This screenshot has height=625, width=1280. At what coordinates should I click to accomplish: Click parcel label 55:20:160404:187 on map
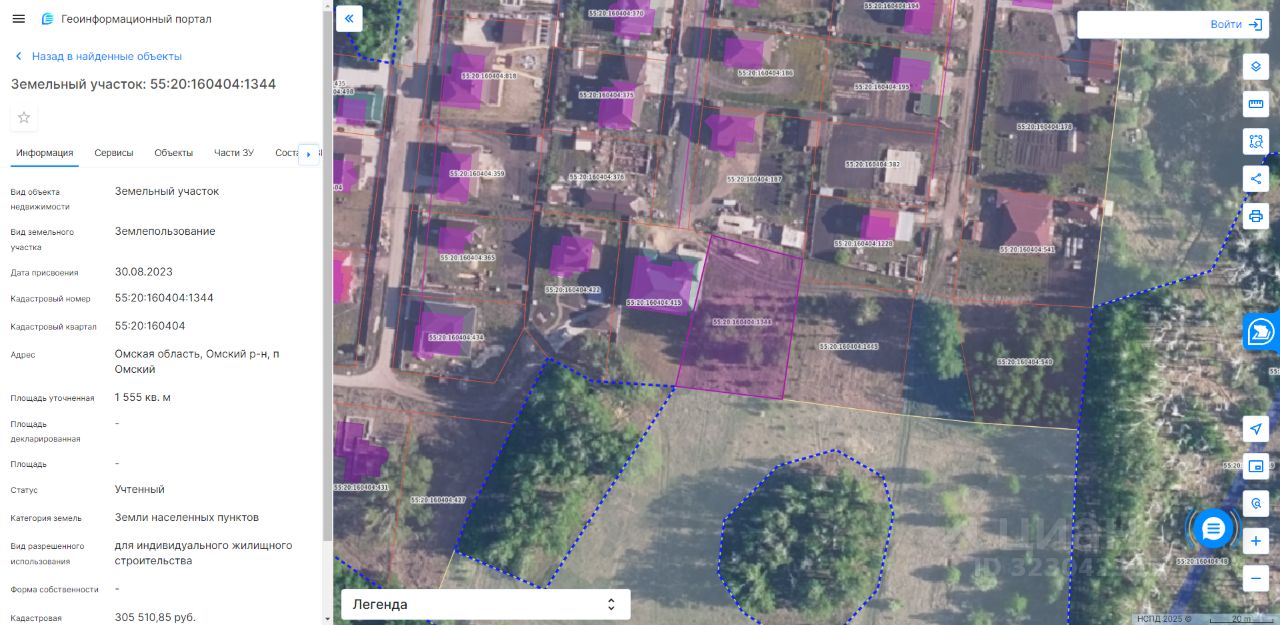click(x=754, y=179)
